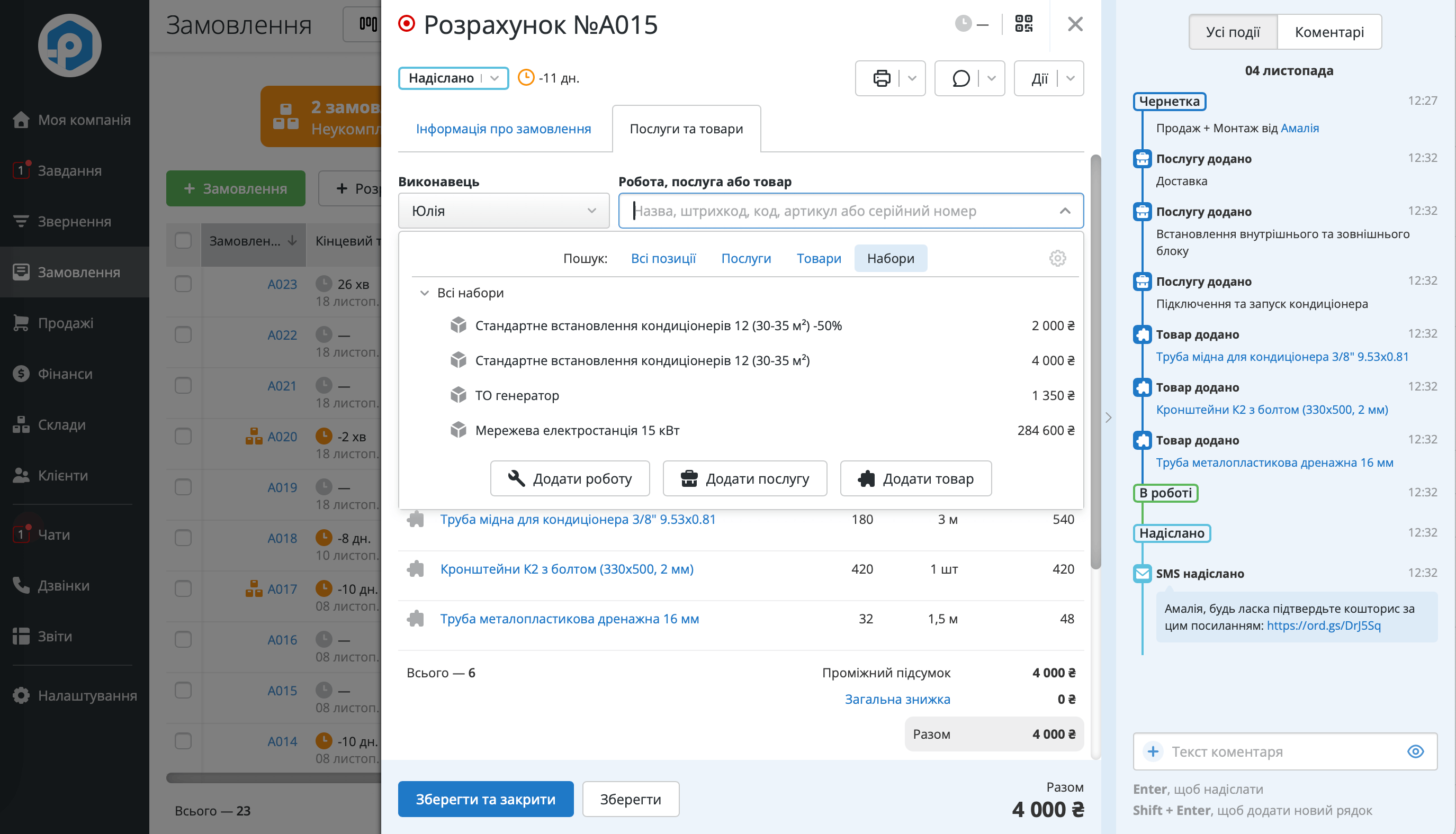Switch event feed to Коментарі tab

click(x=1329, y=32)
